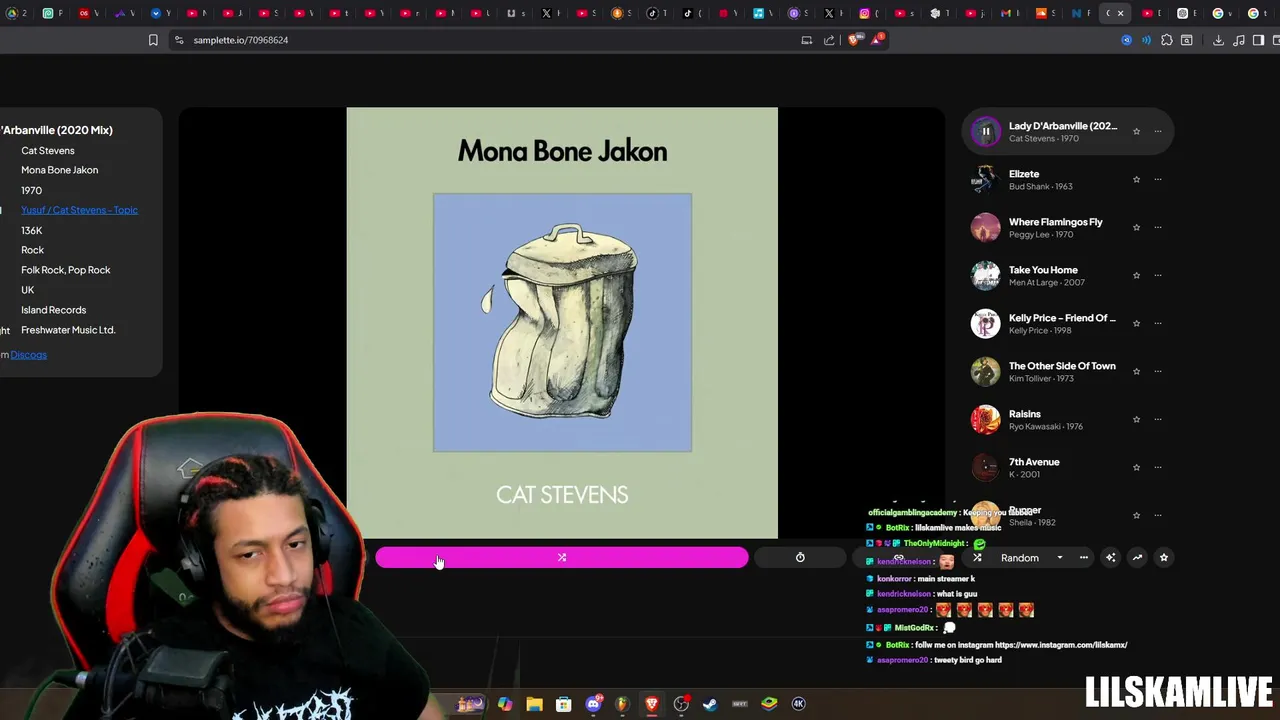Open FL Studio in the taskbar
1280x720 pixels.
[x=622, y=704]
